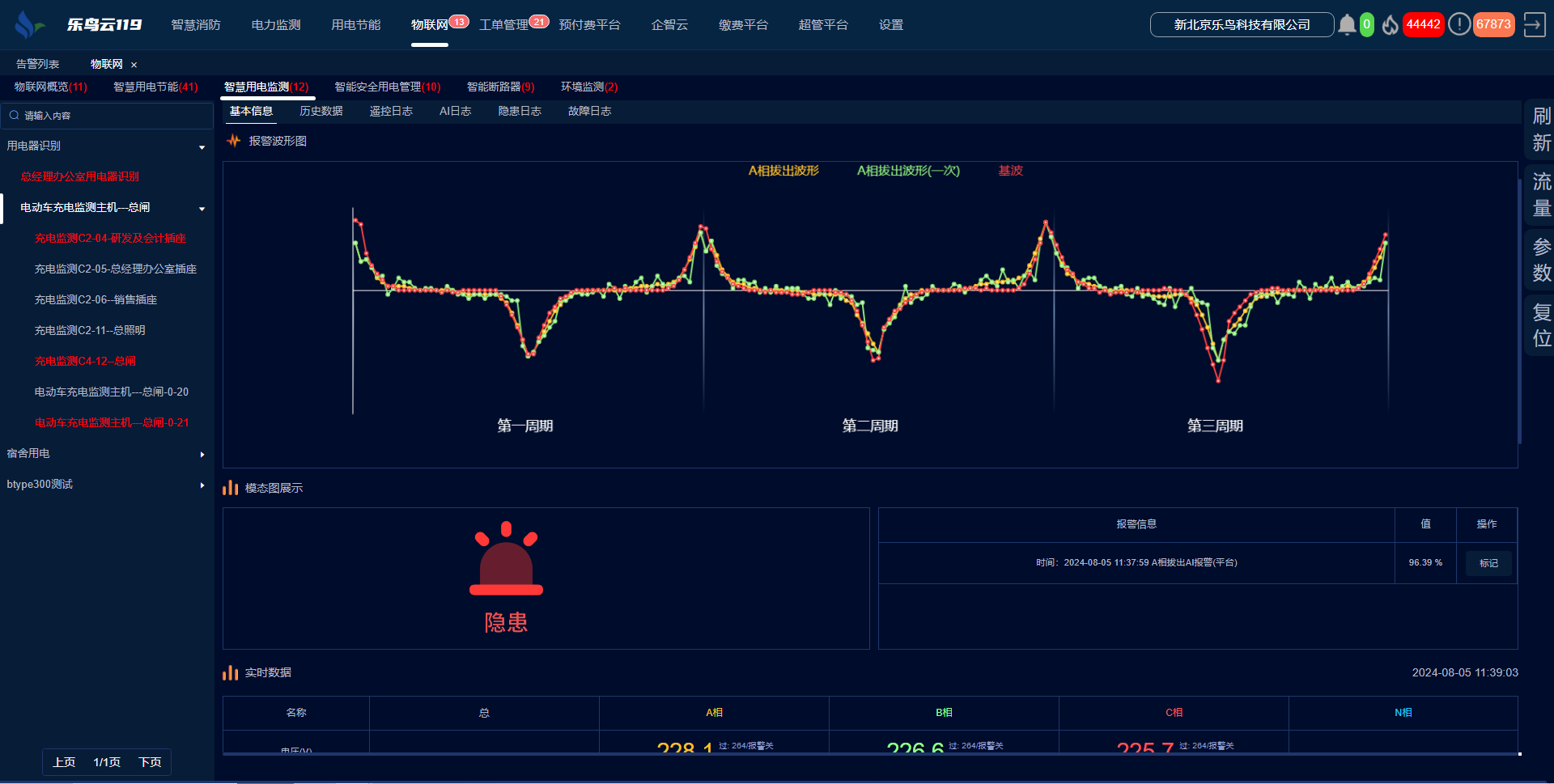
Task: Expand the btype300测试 group
Action: [202, 485]
